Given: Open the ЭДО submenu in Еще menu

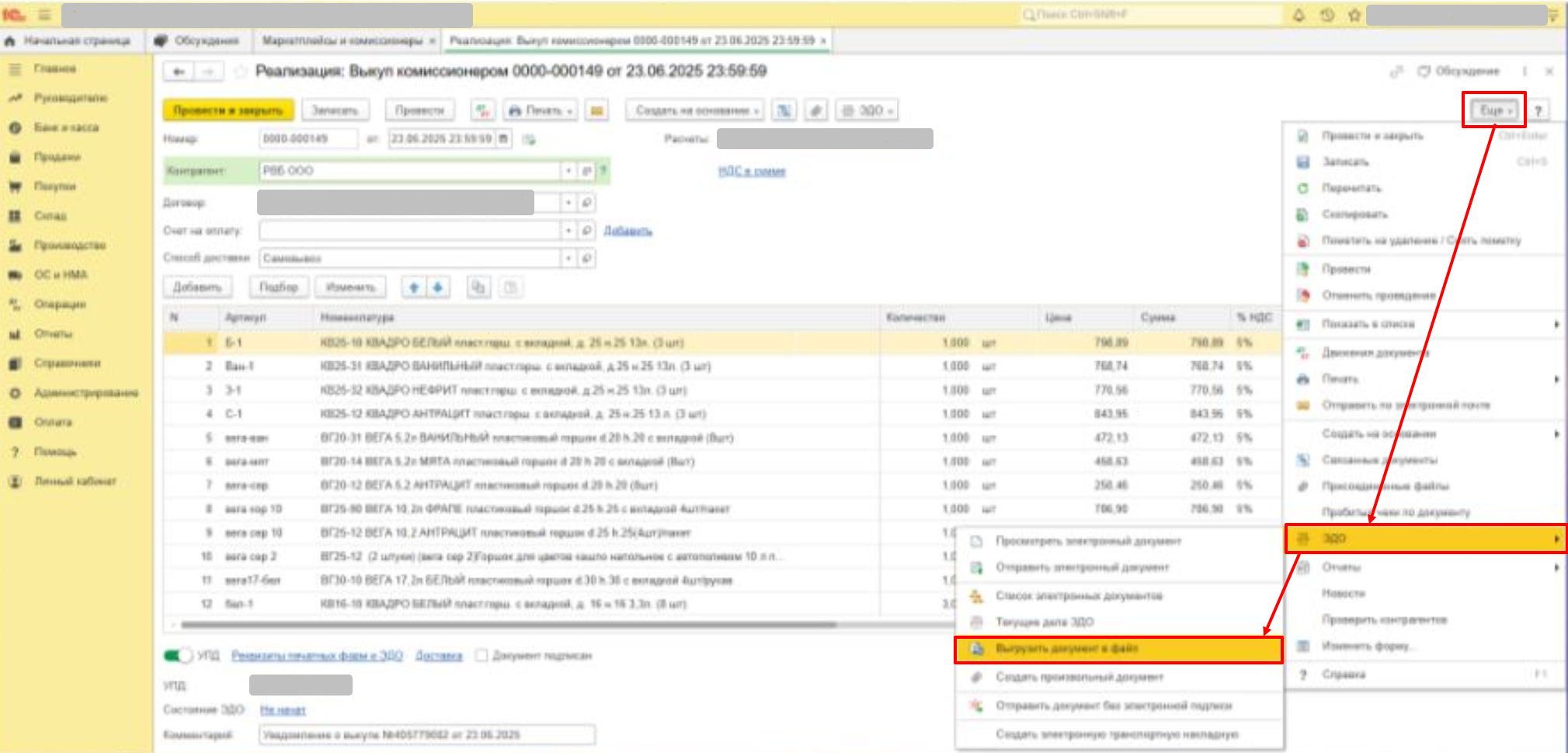Looking at the screenshot, I should tap(1425, 539).
